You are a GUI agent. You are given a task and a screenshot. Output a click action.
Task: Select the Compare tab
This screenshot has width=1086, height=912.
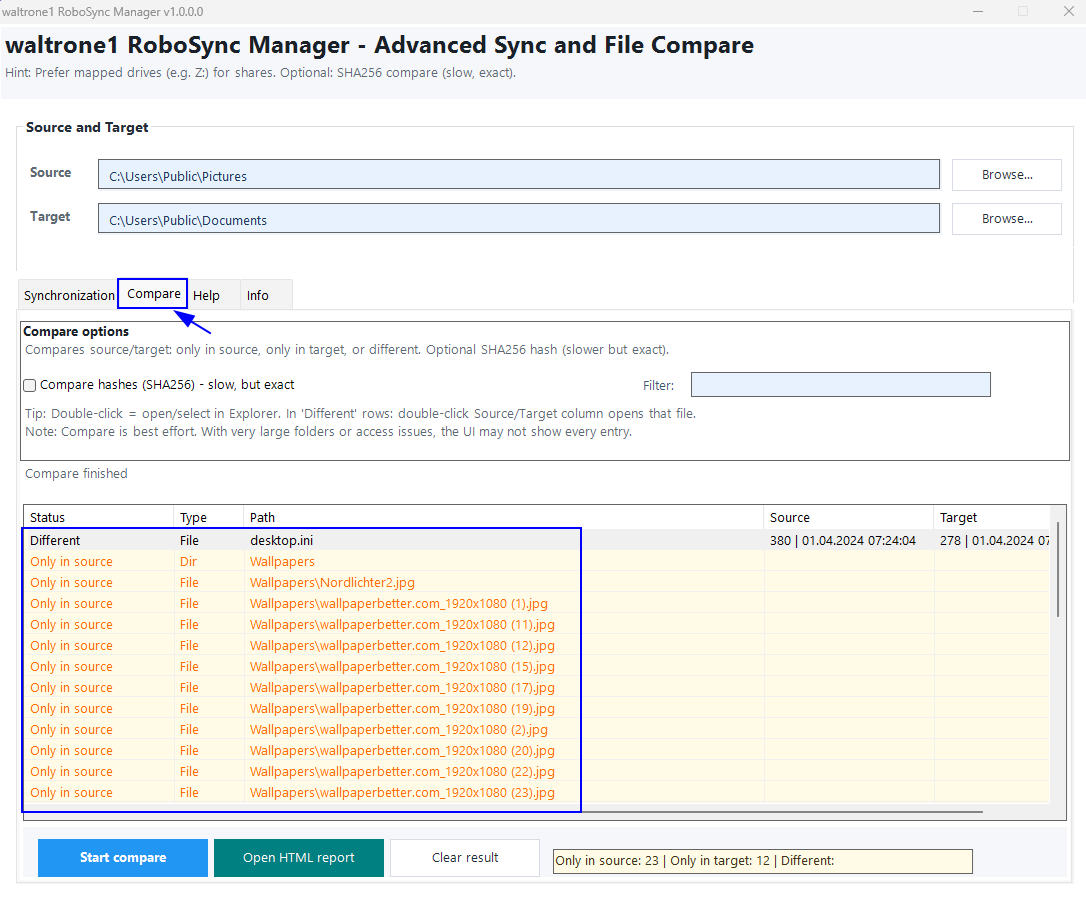point(153,294)
